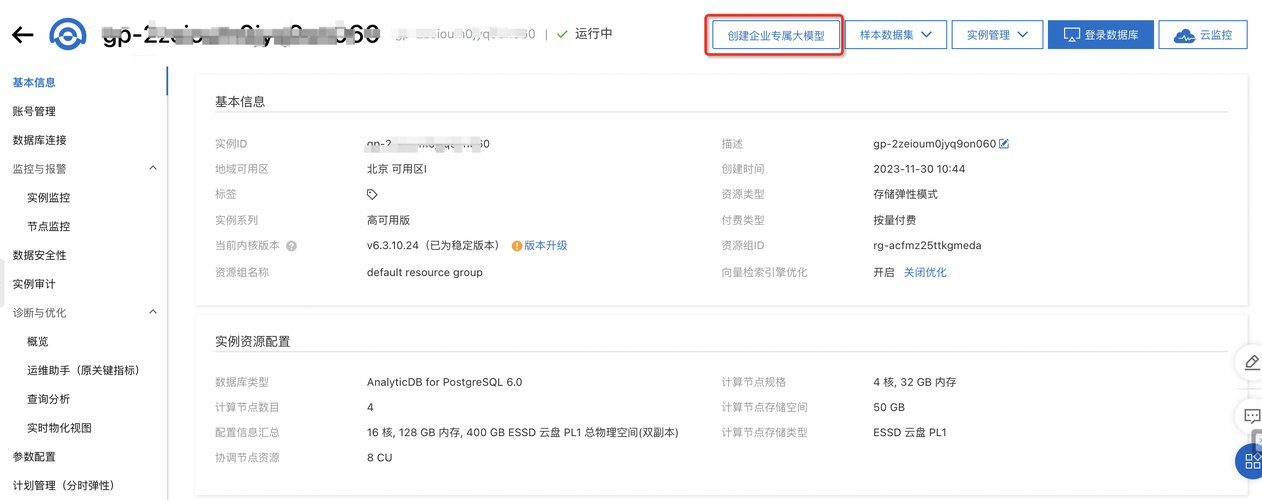
Task: Open 查询分析 in the sidebar
Action: (48, 400)
